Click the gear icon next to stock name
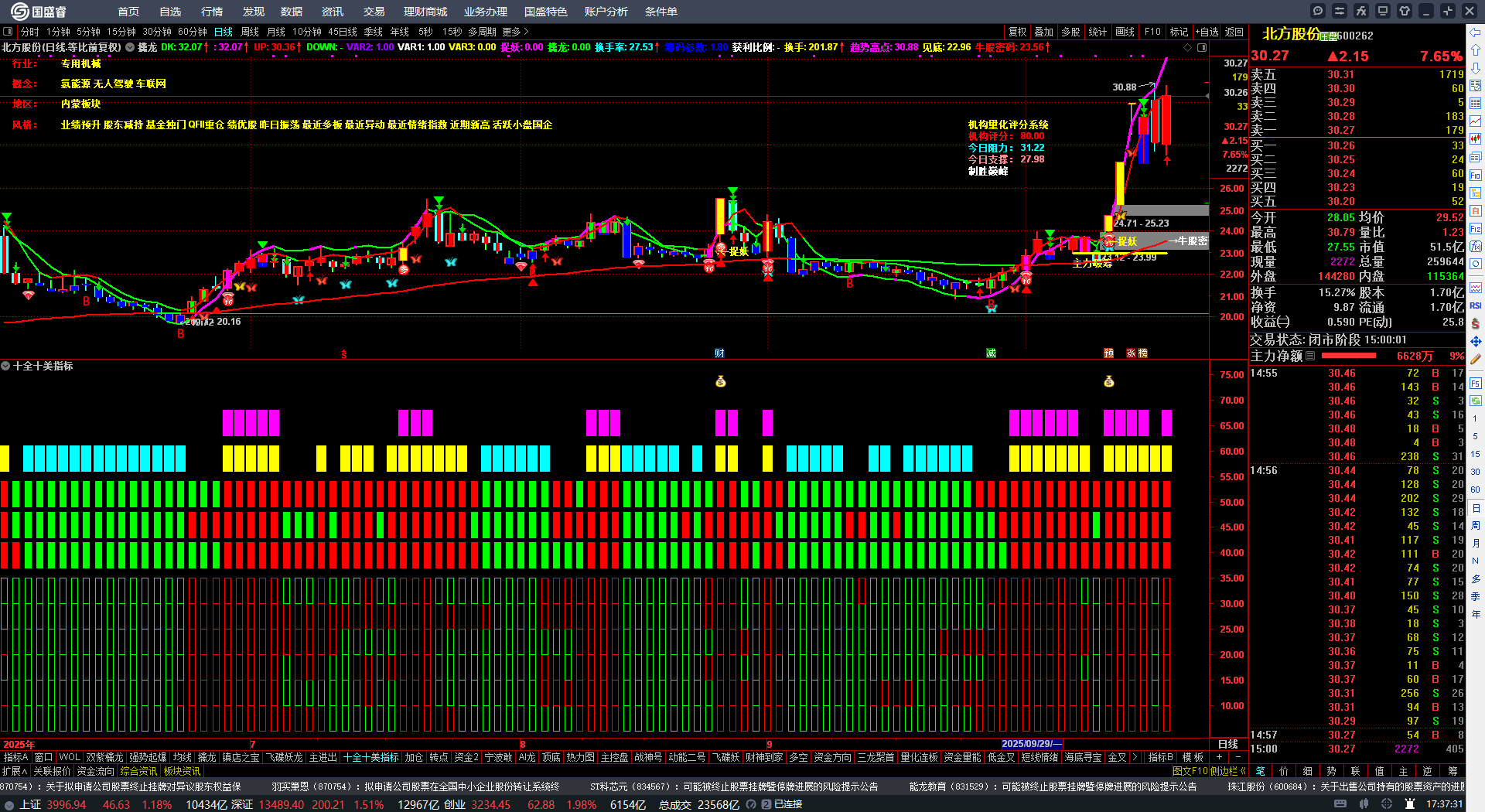Viewport: 1485px width, 812px height. (130, 47)
